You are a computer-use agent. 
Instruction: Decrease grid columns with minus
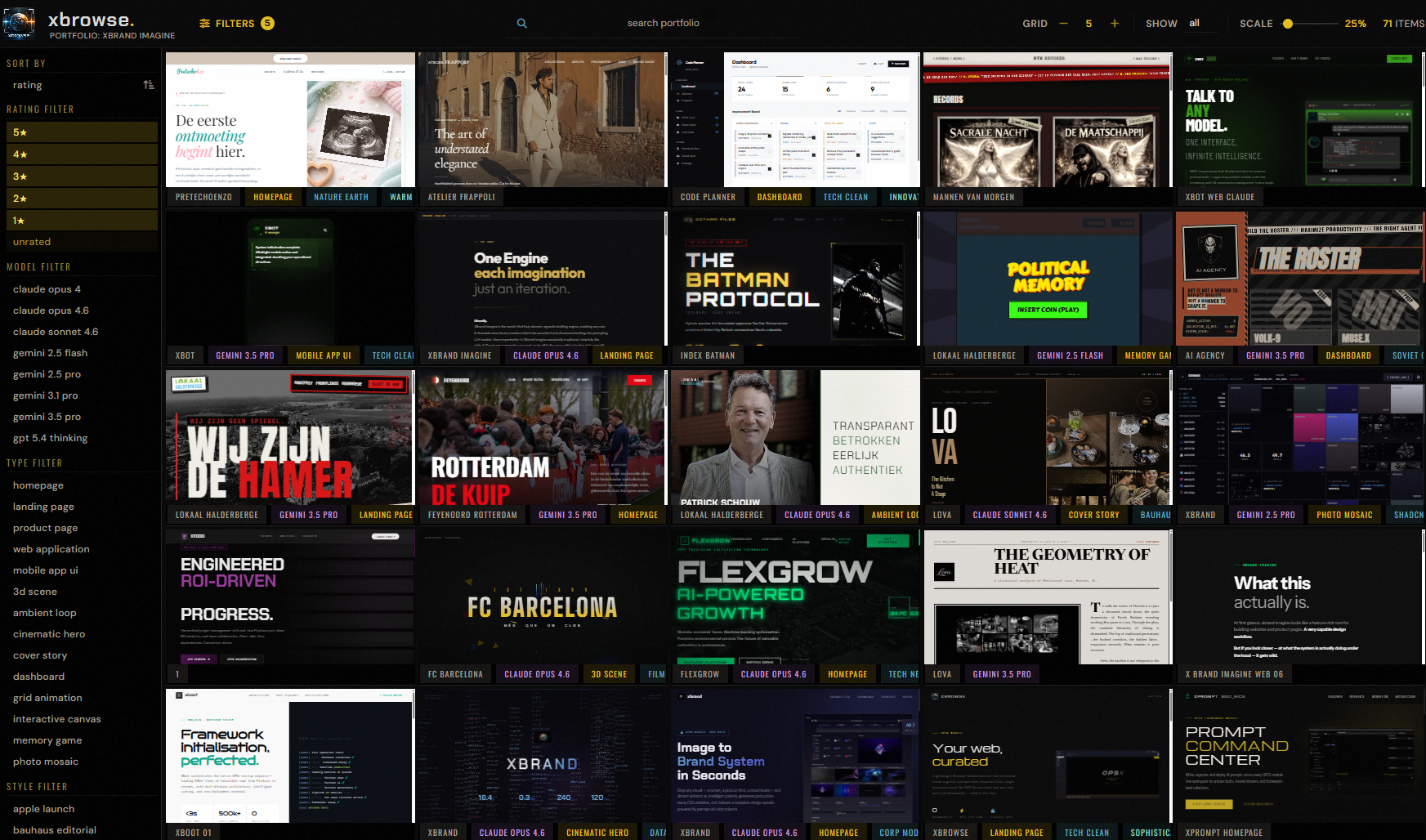[1063, 24]
